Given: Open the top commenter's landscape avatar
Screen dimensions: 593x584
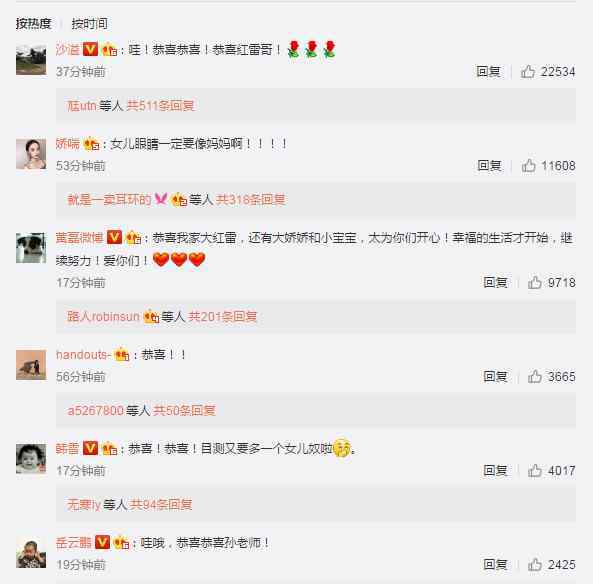Looking at the screenshot, I should pyautogui.click(x=31, y=60).
